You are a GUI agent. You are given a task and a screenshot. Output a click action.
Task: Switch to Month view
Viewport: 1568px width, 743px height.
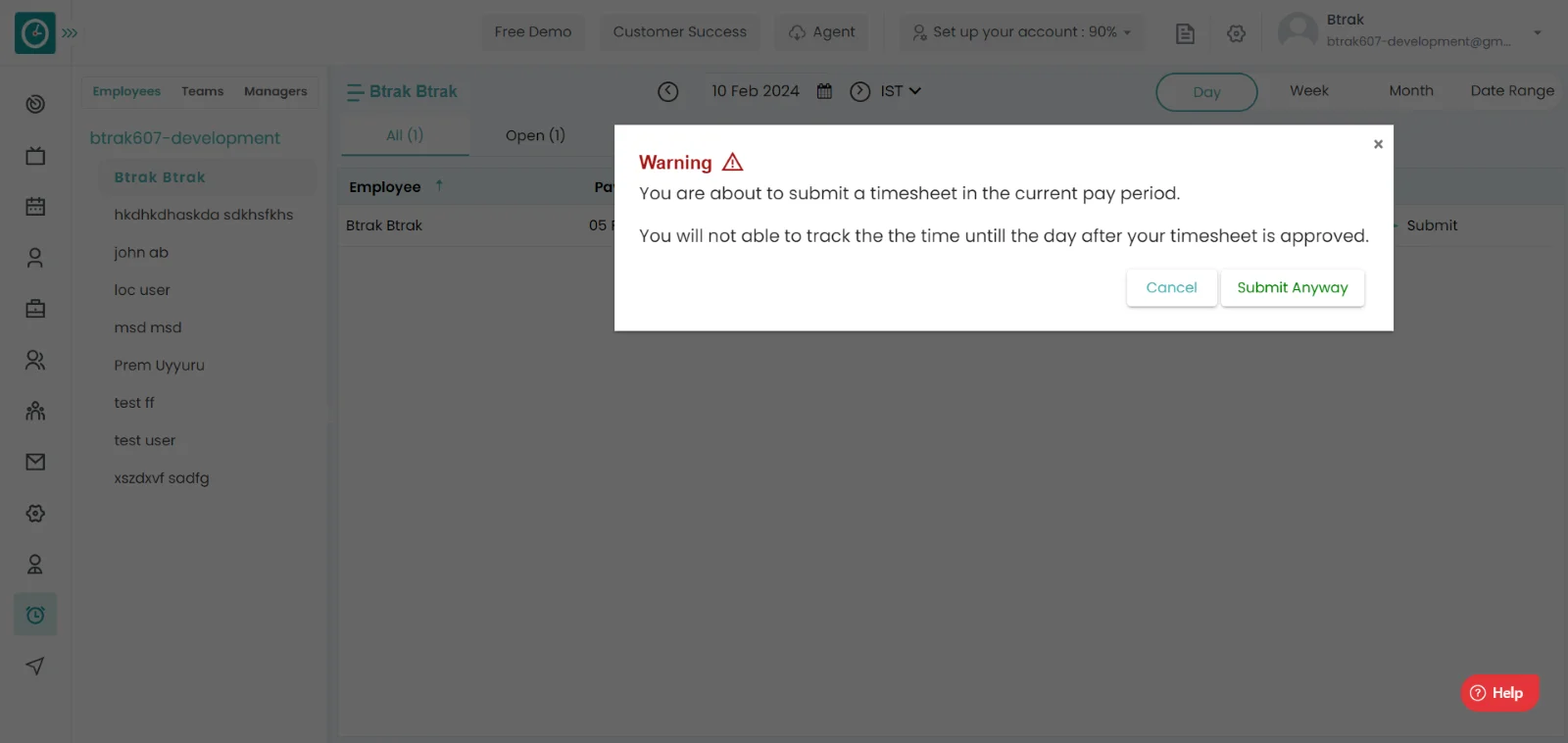pyautogui.click(x=1411, y=91)
